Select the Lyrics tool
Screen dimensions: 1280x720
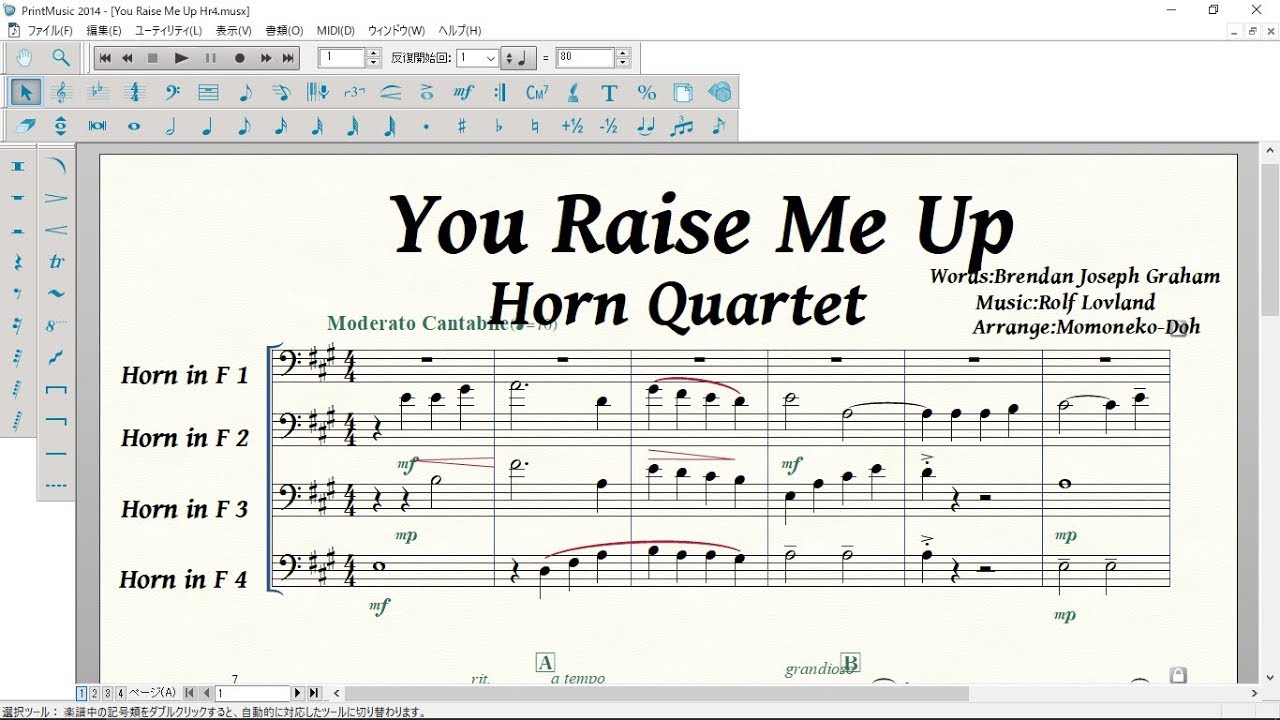pyautogui.click(x=573, y=93)
